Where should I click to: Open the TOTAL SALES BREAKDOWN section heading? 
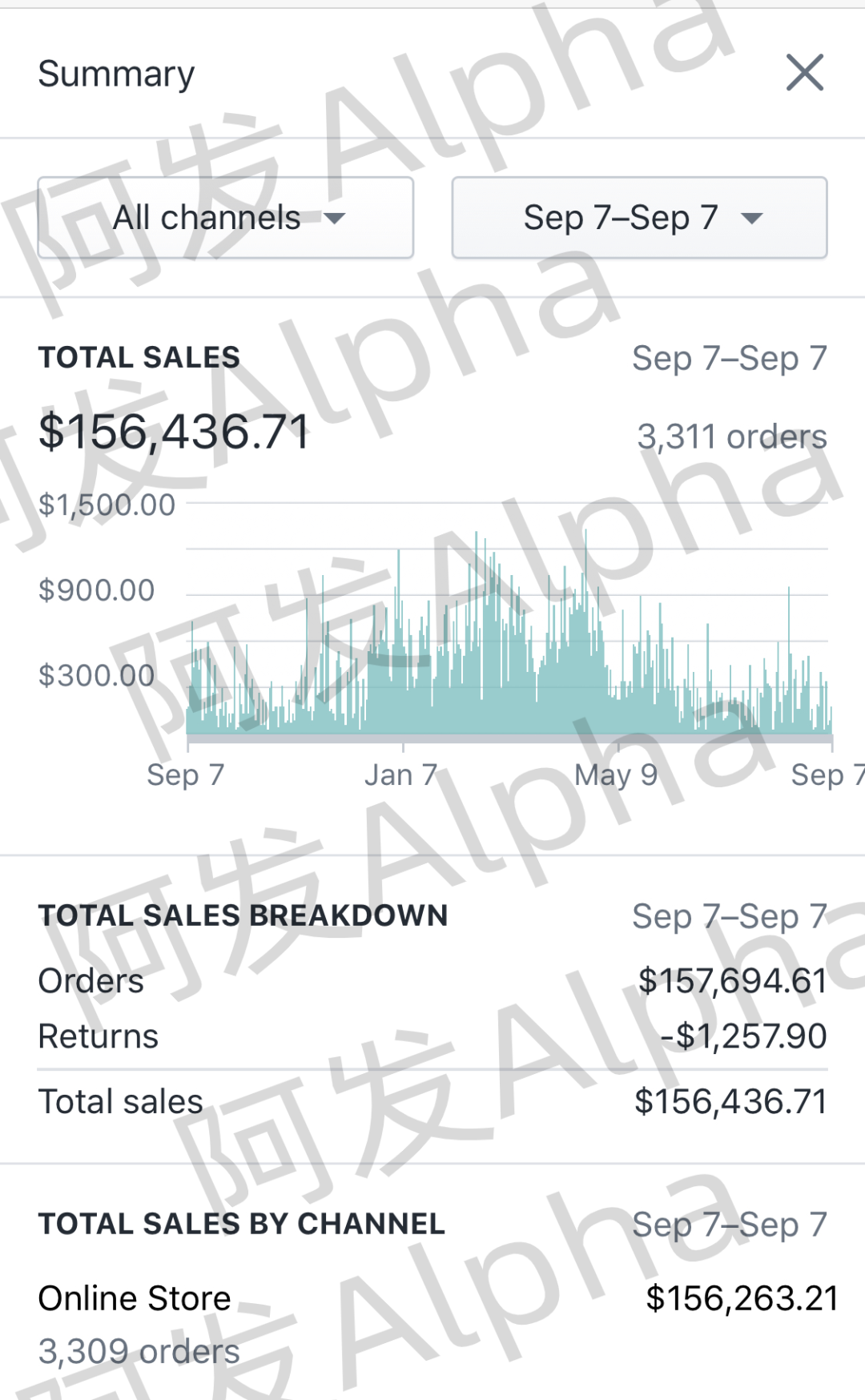243,915
